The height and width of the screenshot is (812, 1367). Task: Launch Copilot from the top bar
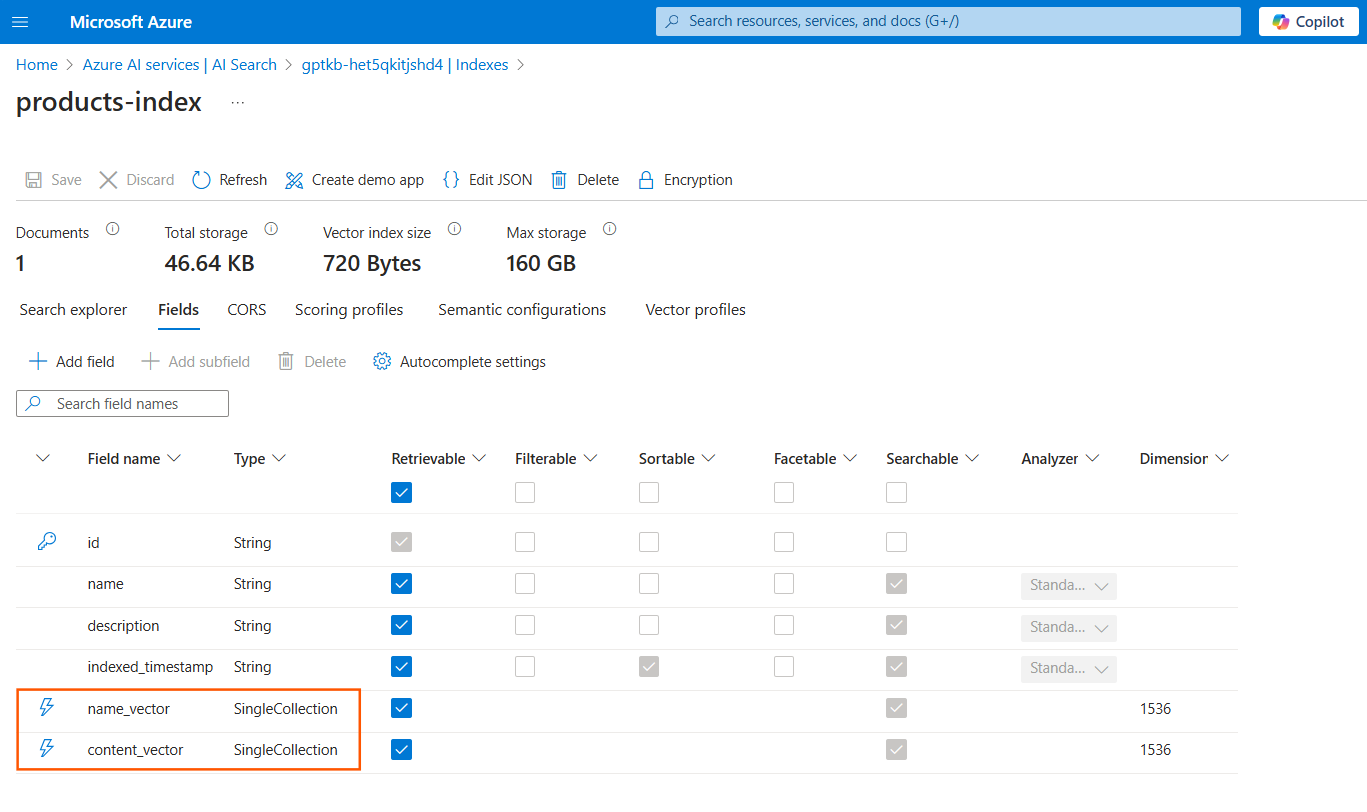(x=1307, y=21)
